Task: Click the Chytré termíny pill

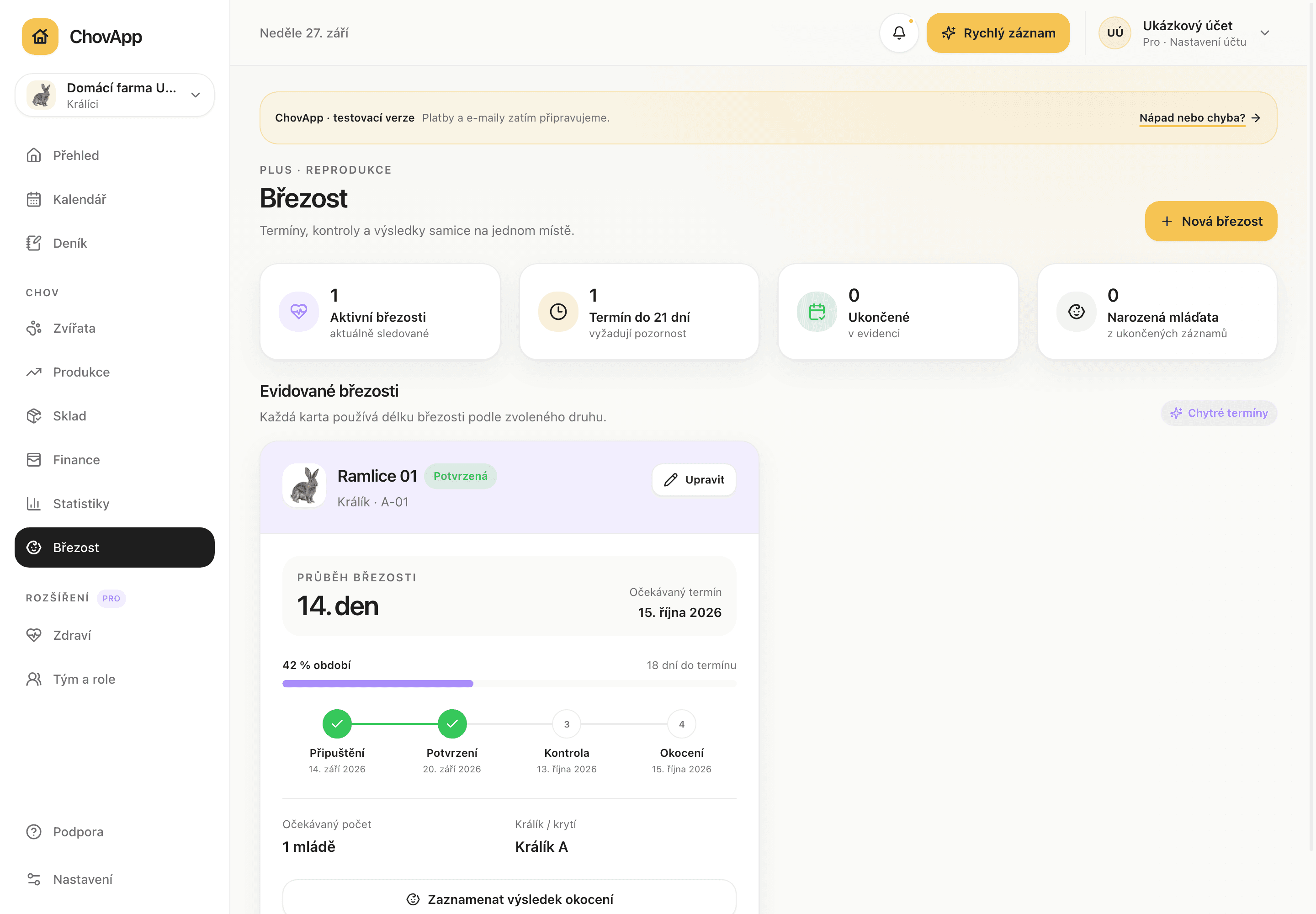Action: 1219,413
